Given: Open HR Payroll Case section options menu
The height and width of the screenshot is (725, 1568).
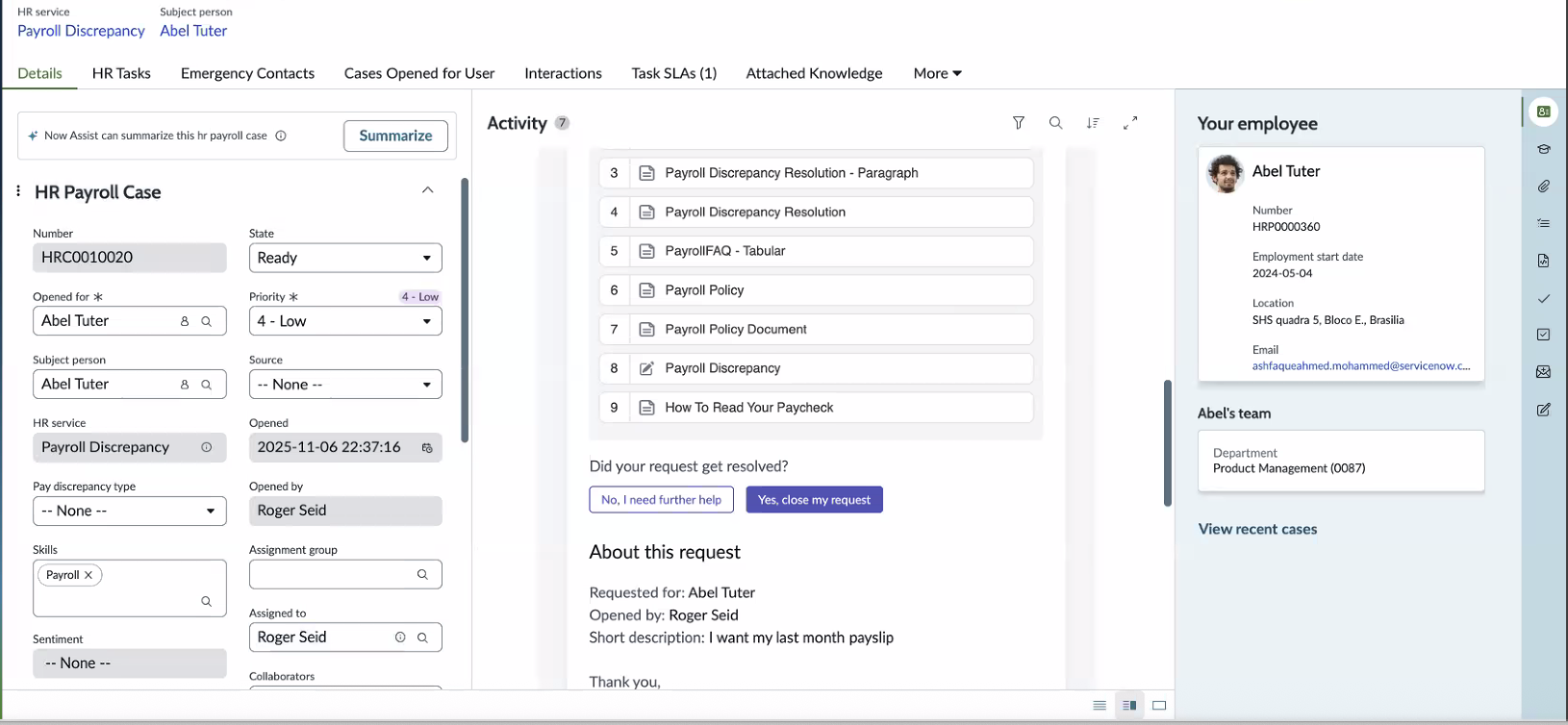Looking at the screenshot, I should point(18,191).
